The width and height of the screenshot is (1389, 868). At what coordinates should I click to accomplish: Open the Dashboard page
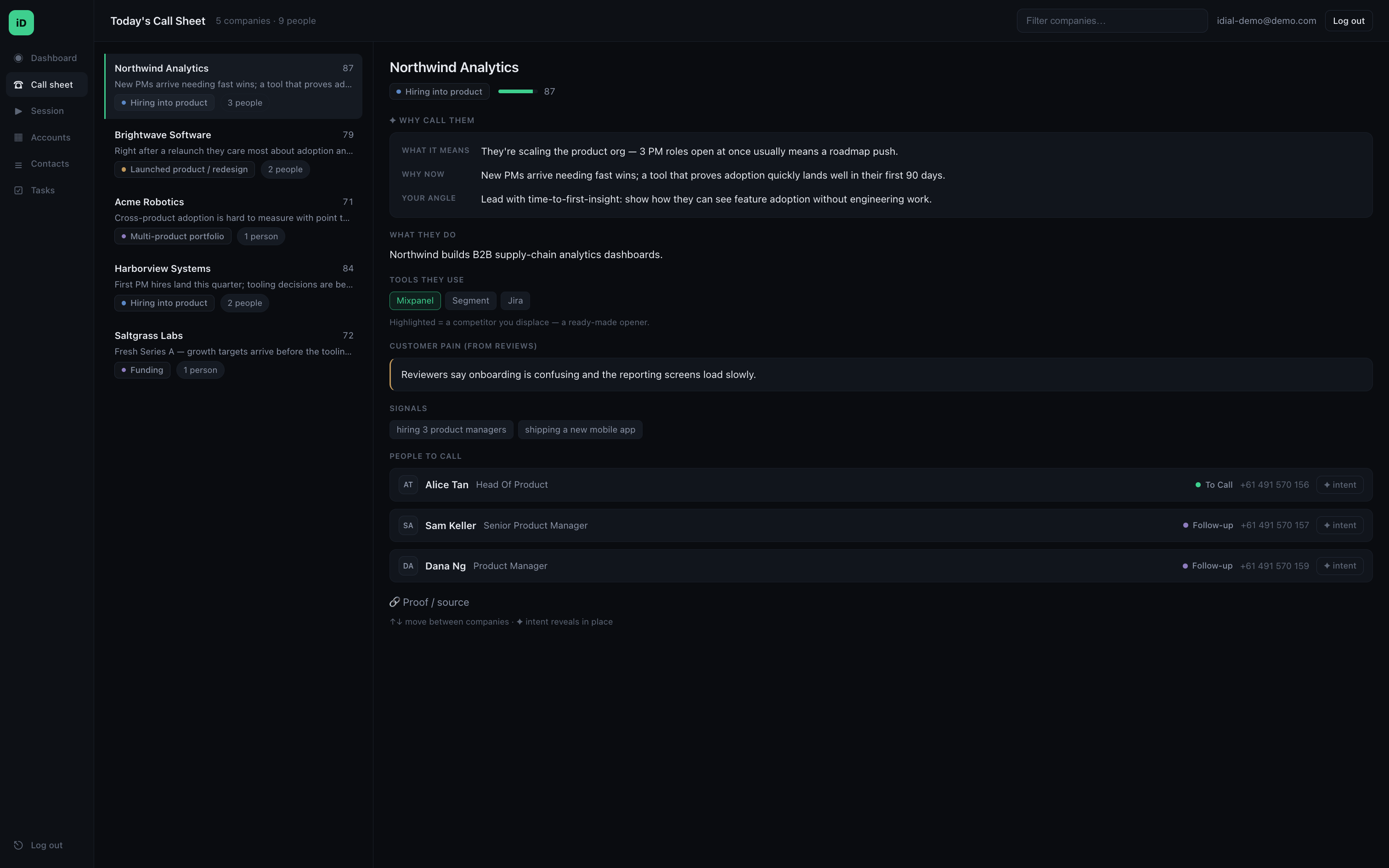(46, 58)
